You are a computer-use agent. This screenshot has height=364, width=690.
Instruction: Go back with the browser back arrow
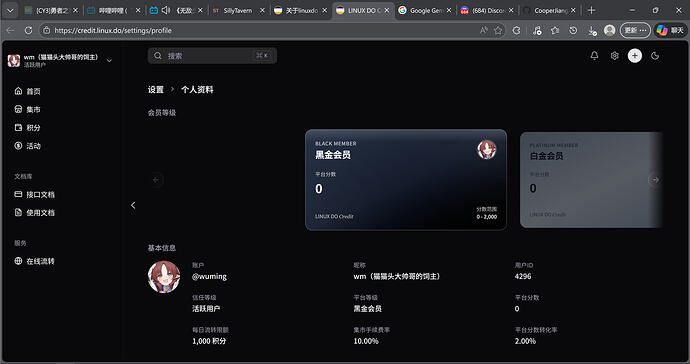[11, 30]
